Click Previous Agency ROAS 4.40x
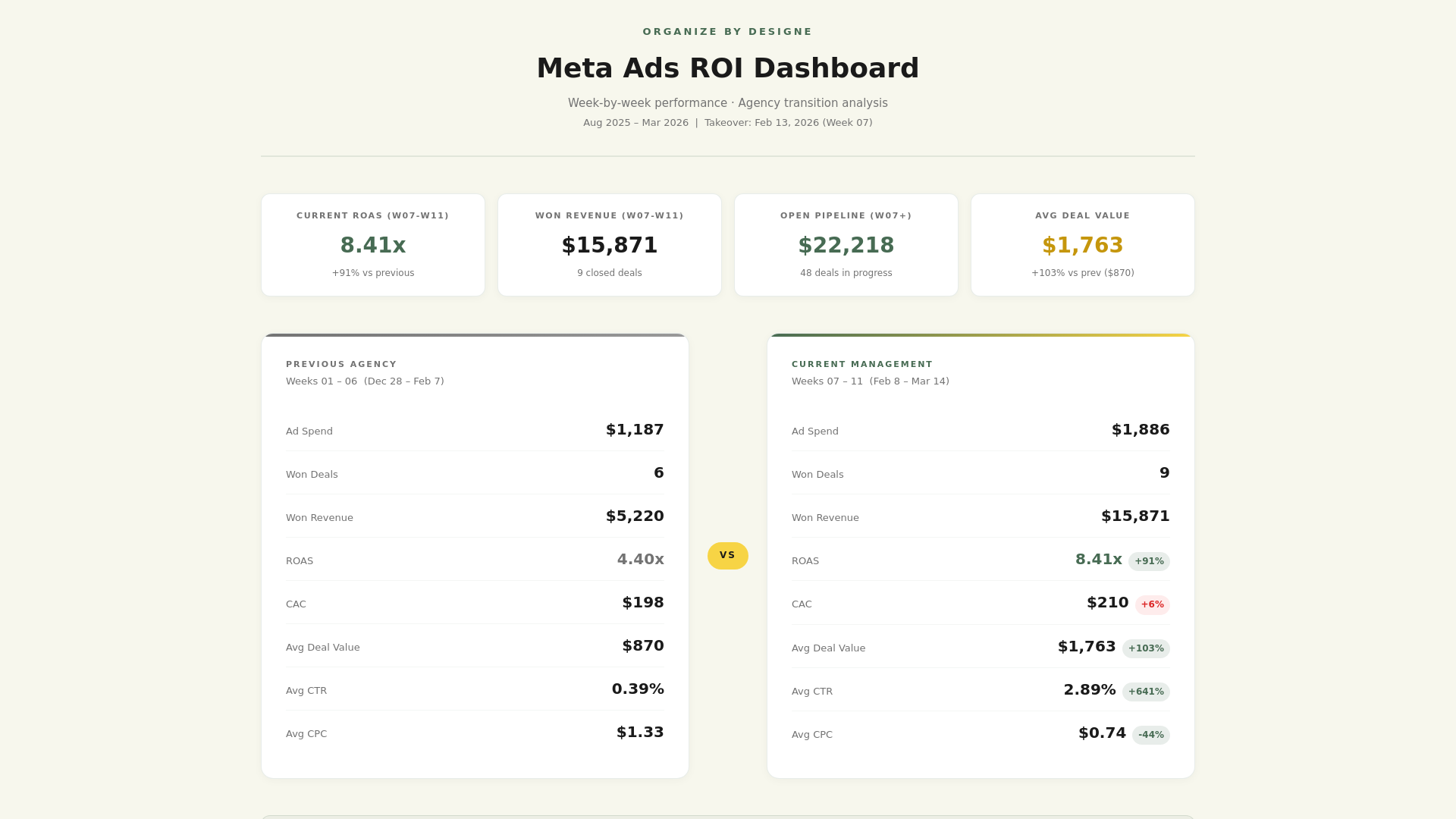 tap(641, 560)
